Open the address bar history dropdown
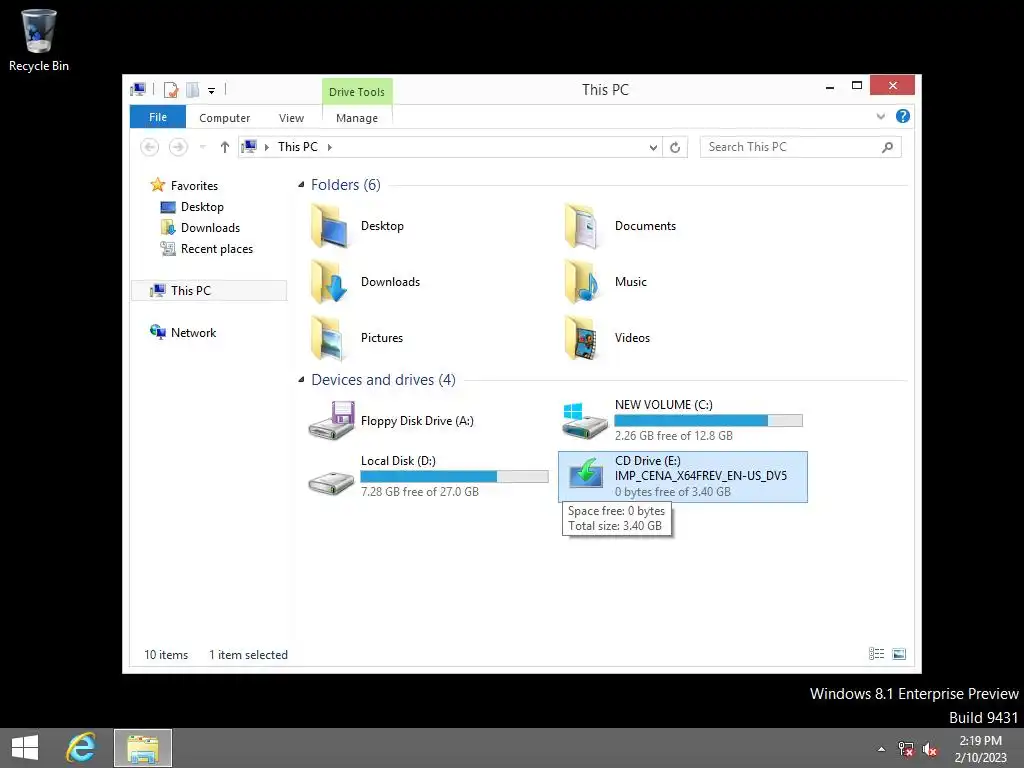 click(x=653, y=148)
